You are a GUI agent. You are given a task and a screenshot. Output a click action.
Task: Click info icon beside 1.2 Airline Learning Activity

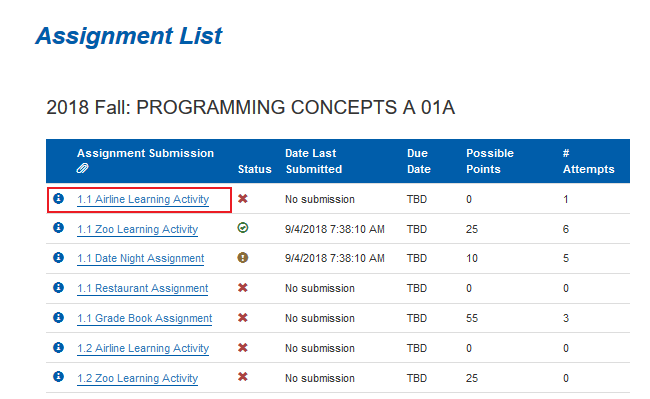point(58,347)
